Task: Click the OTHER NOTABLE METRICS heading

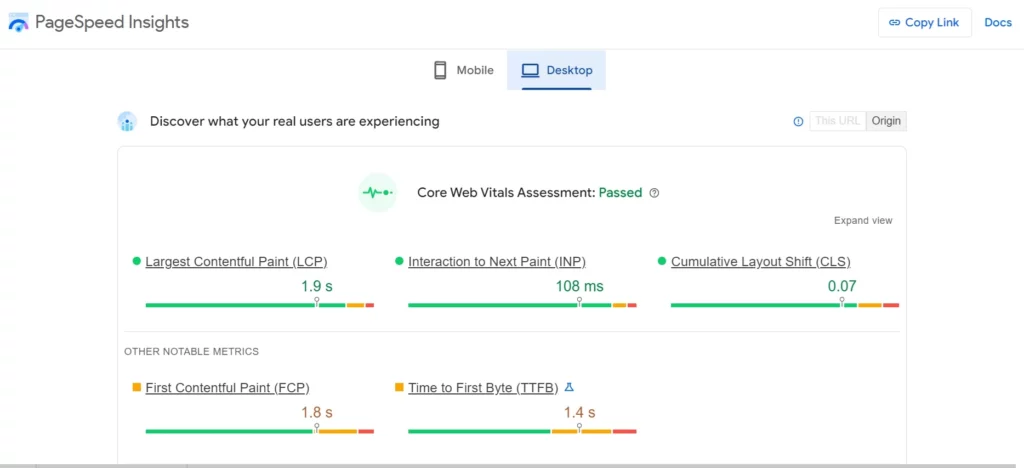Action: [191, 352]
